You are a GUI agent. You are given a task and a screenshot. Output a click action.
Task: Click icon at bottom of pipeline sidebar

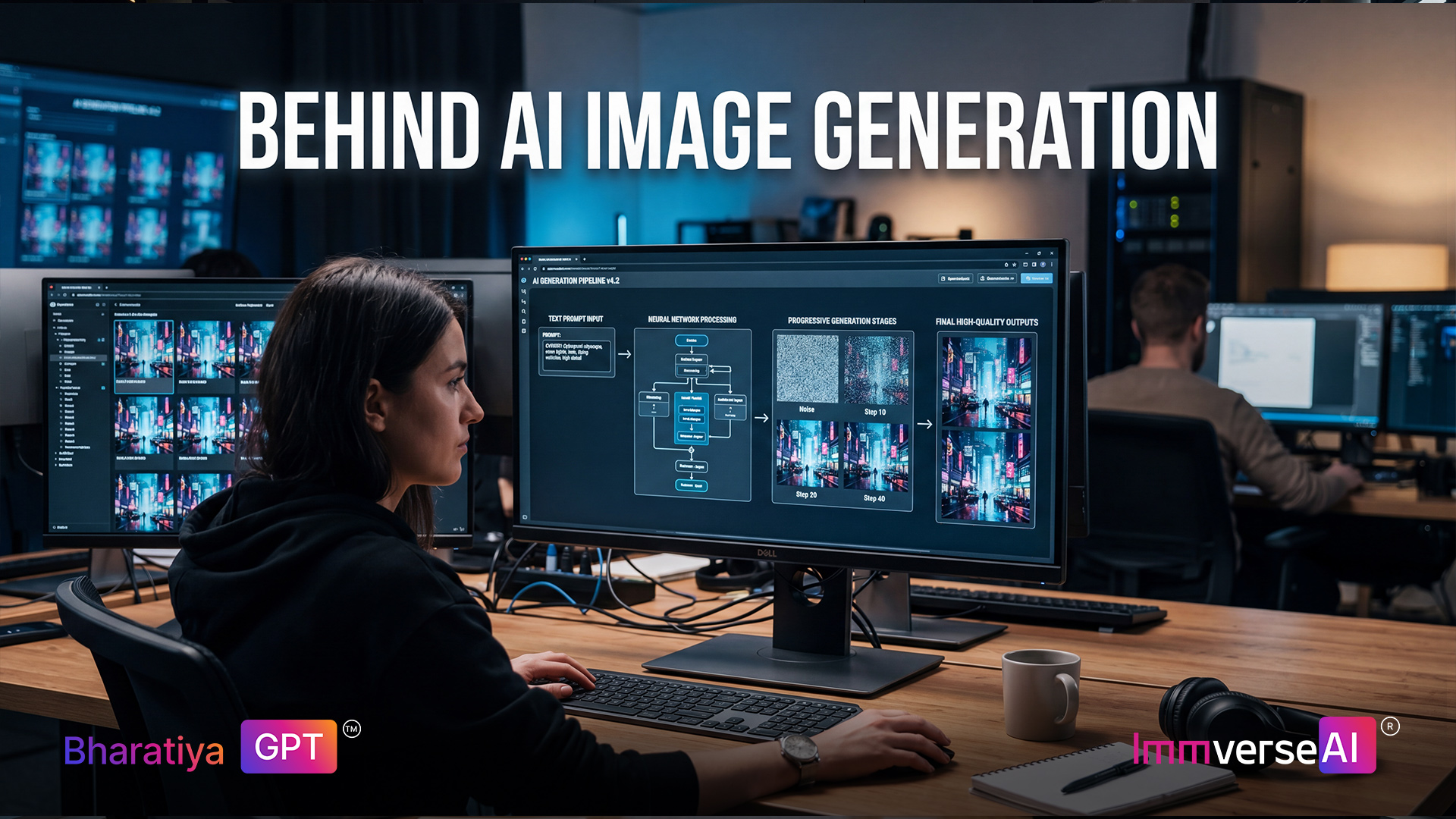click(525, 516)
